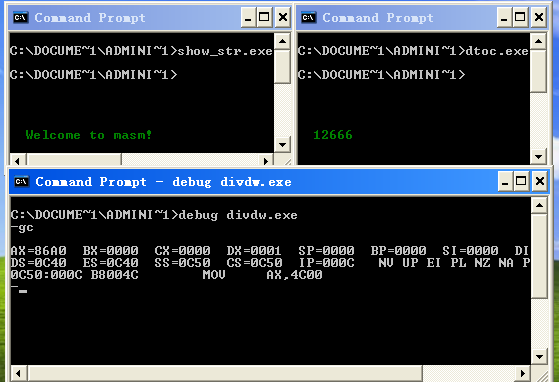The image size is (559, 382).
Task: Click the NV flag in debug output
Action: tap(386, 263)
